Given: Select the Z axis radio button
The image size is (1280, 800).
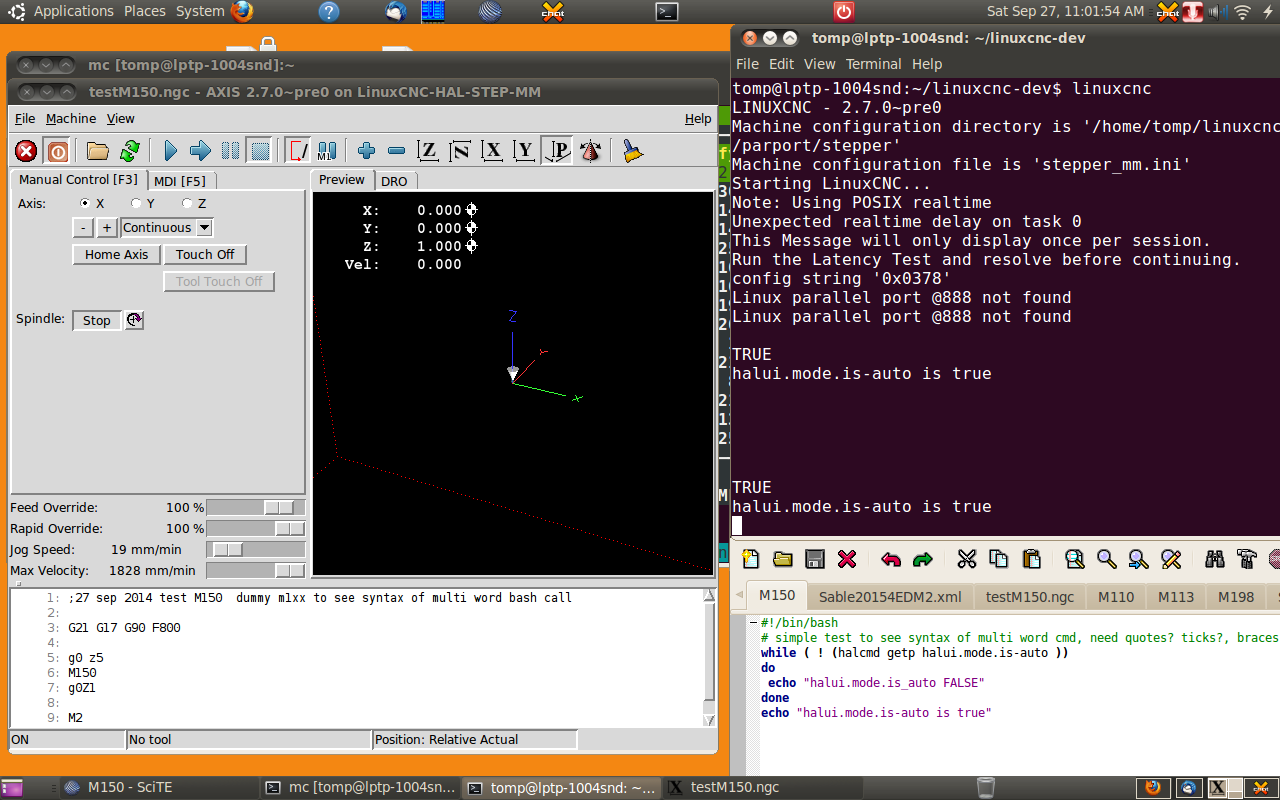Looking at the screenshot, I should point(187,203).
